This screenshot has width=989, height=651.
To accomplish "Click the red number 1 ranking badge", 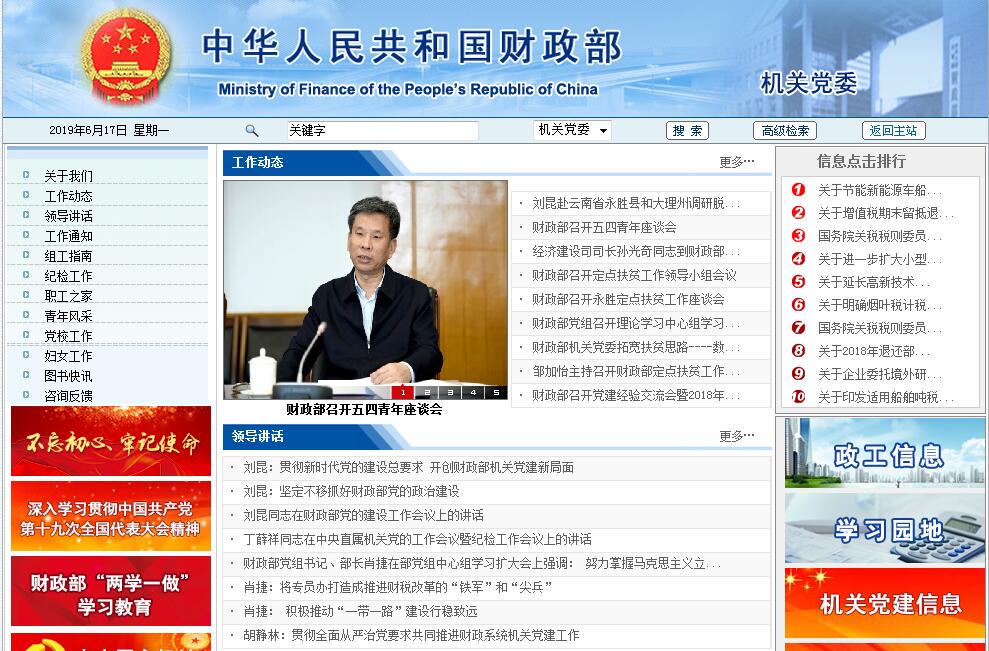I will 798,190.
